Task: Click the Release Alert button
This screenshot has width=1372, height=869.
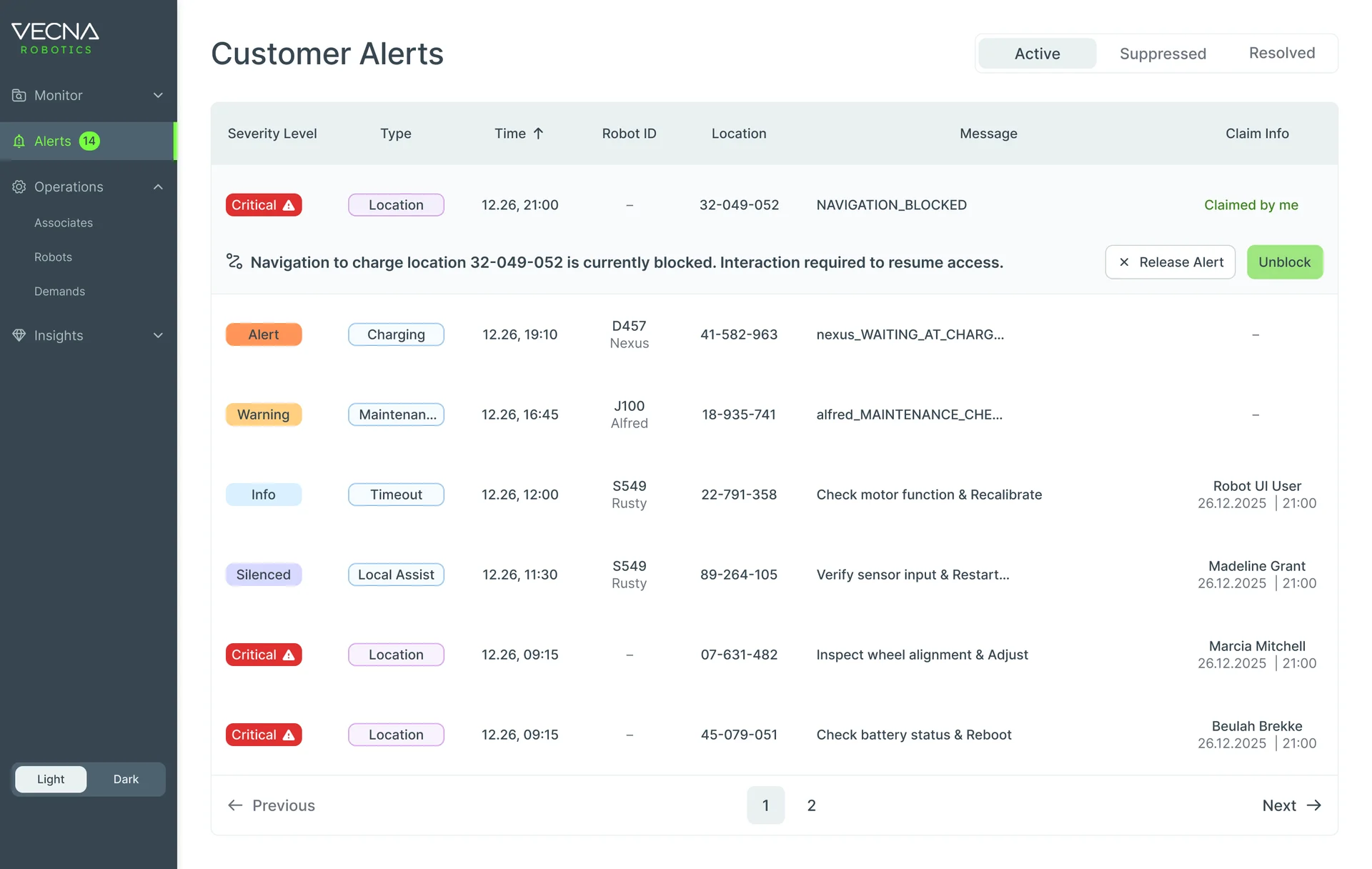Action: [x=1170, y=262]
